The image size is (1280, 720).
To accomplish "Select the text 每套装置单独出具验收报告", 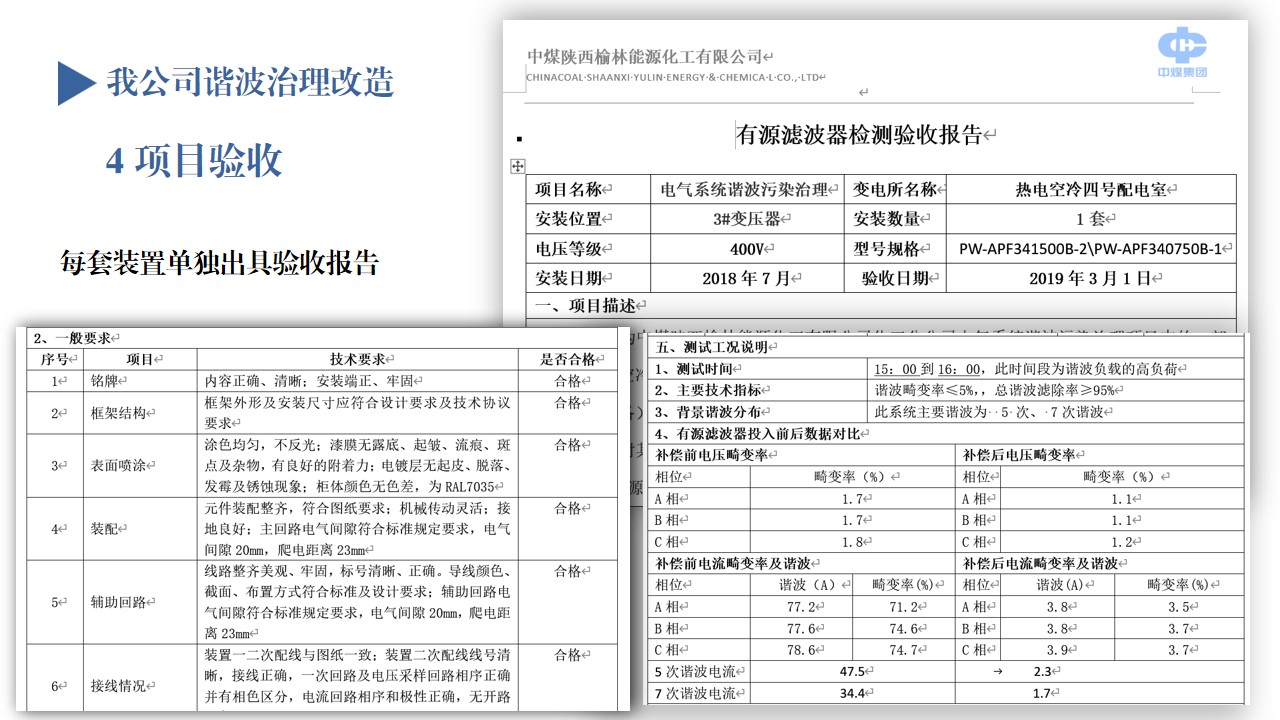I will click(219, 263).
